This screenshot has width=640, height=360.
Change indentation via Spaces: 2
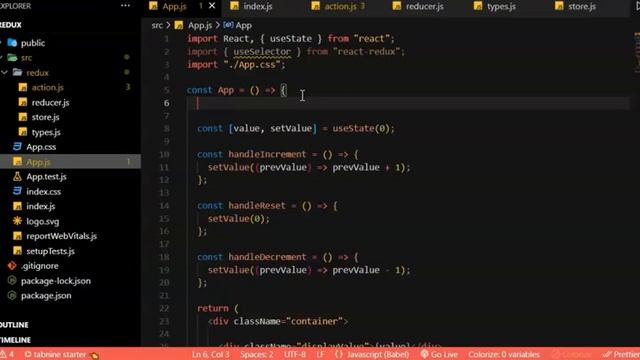[256, 354]
